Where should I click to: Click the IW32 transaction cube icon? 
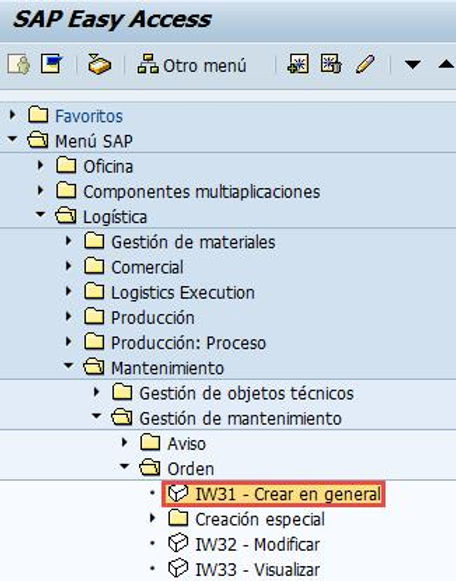[178, 544]
